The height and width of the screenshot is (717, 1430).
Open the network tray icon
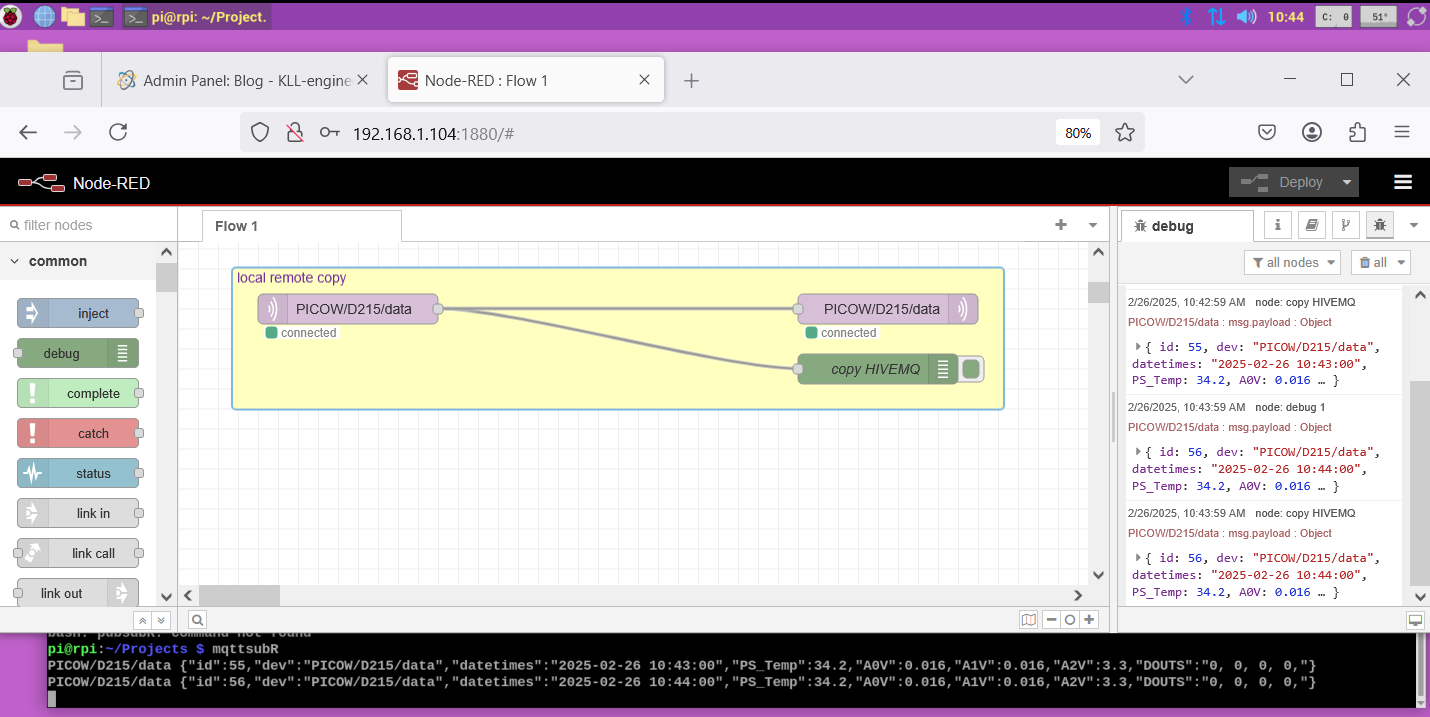point(1217,16)
